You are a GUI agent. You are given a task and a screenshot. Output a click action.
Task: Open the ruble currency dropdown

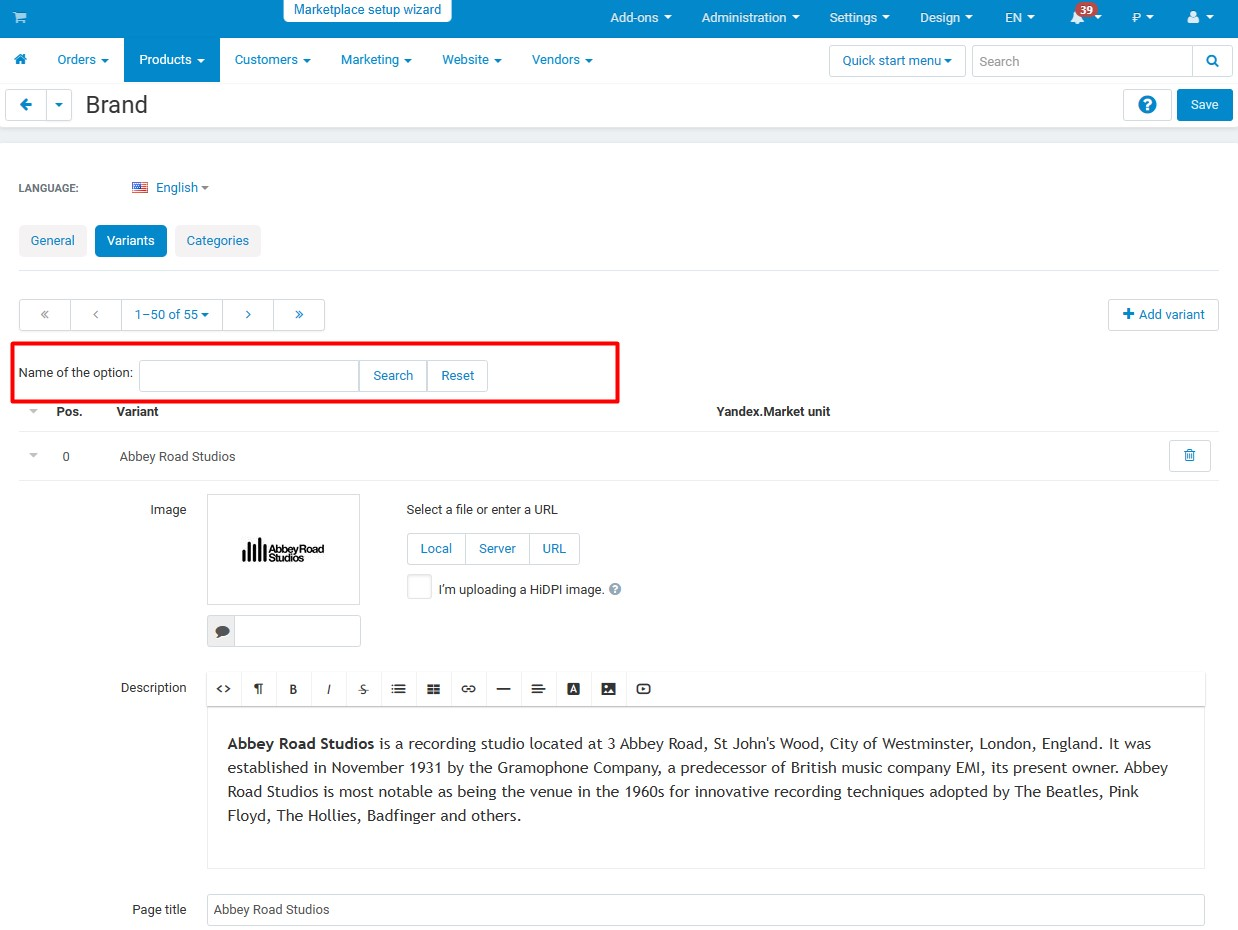[x=1142, y=18]
